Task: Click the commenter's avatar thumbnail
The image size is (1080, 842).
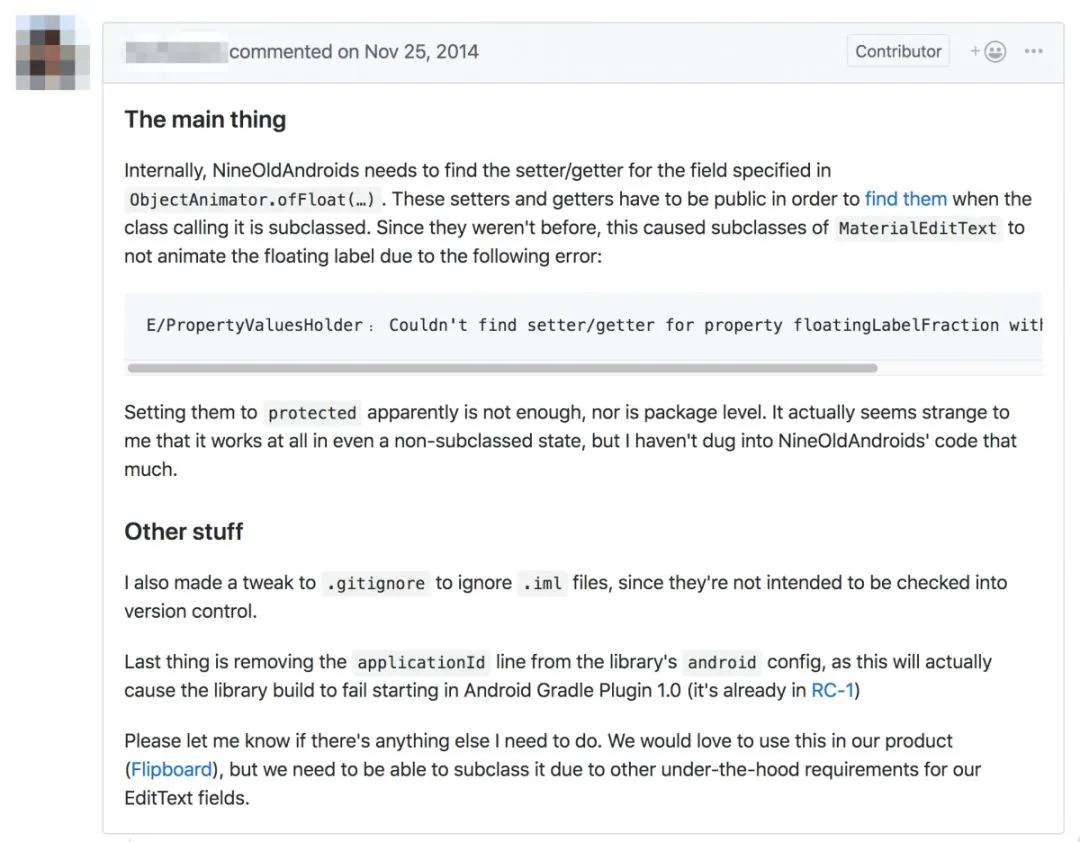Action: (x=53, y=52)
